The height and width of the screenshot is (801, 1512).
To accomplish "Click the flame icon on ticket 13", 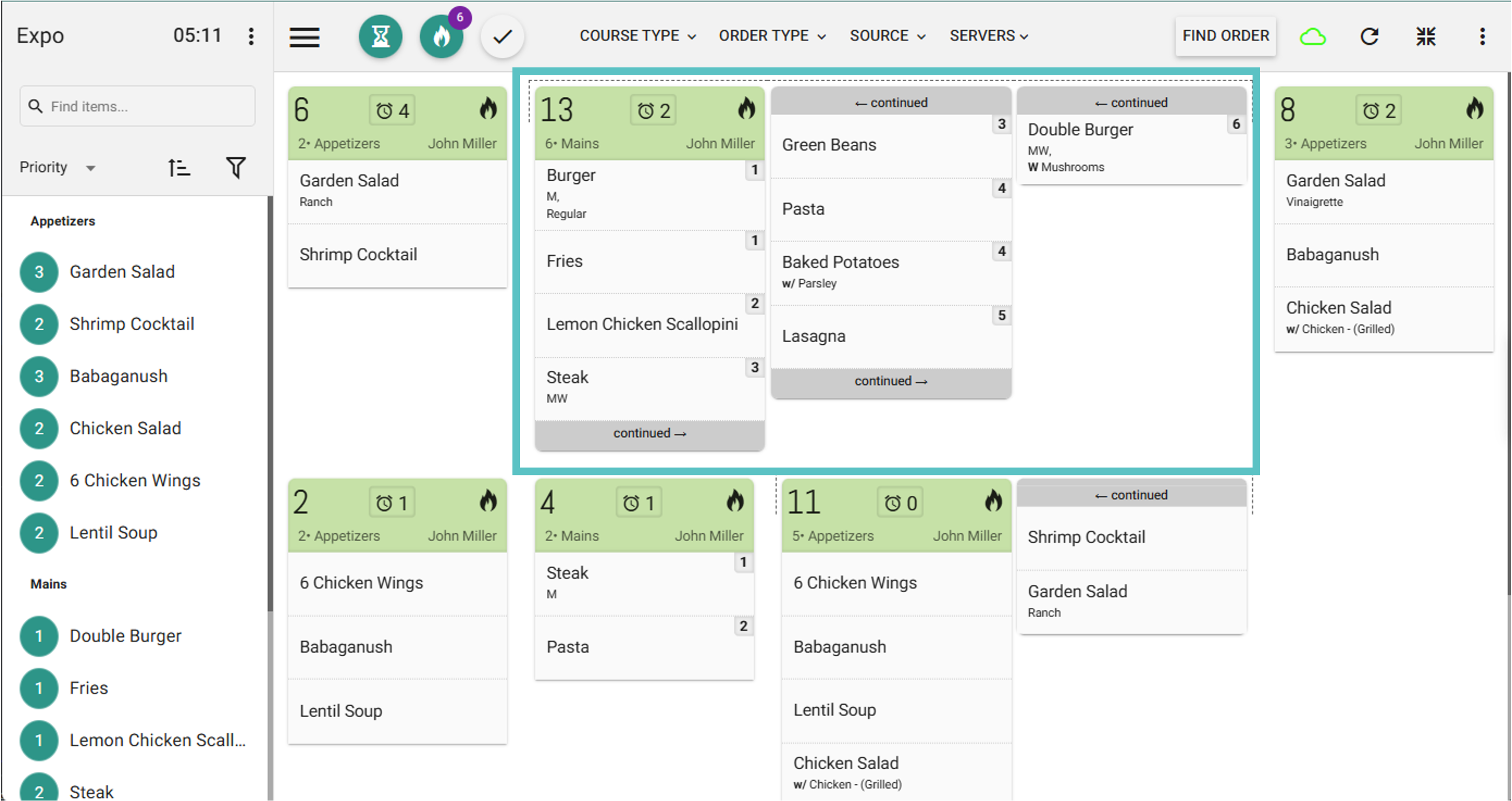I will [x=746, y=109].
